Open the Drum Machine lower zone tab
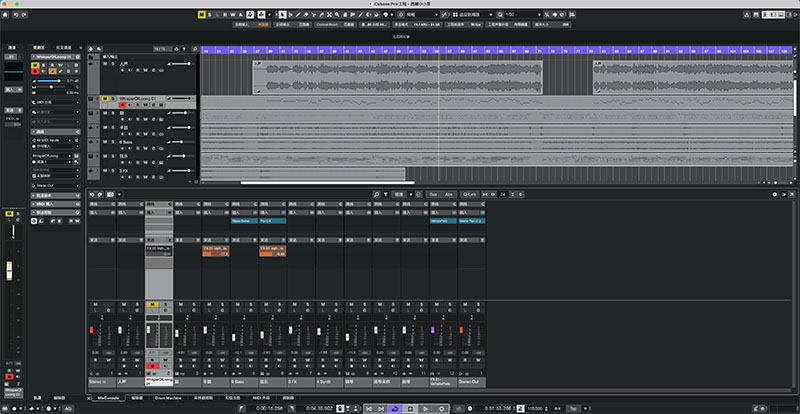The height and width of the screenshot is (414, 800). pos(168,398)
